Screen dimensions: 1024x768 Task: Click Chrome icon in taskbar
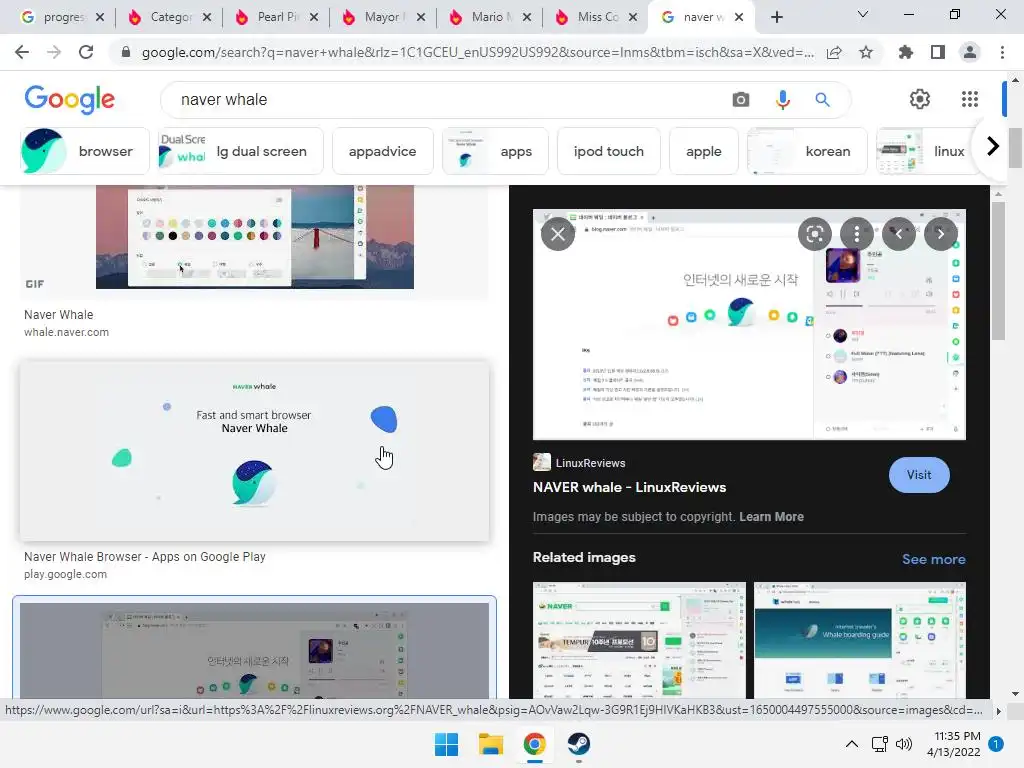pos(534,744)
